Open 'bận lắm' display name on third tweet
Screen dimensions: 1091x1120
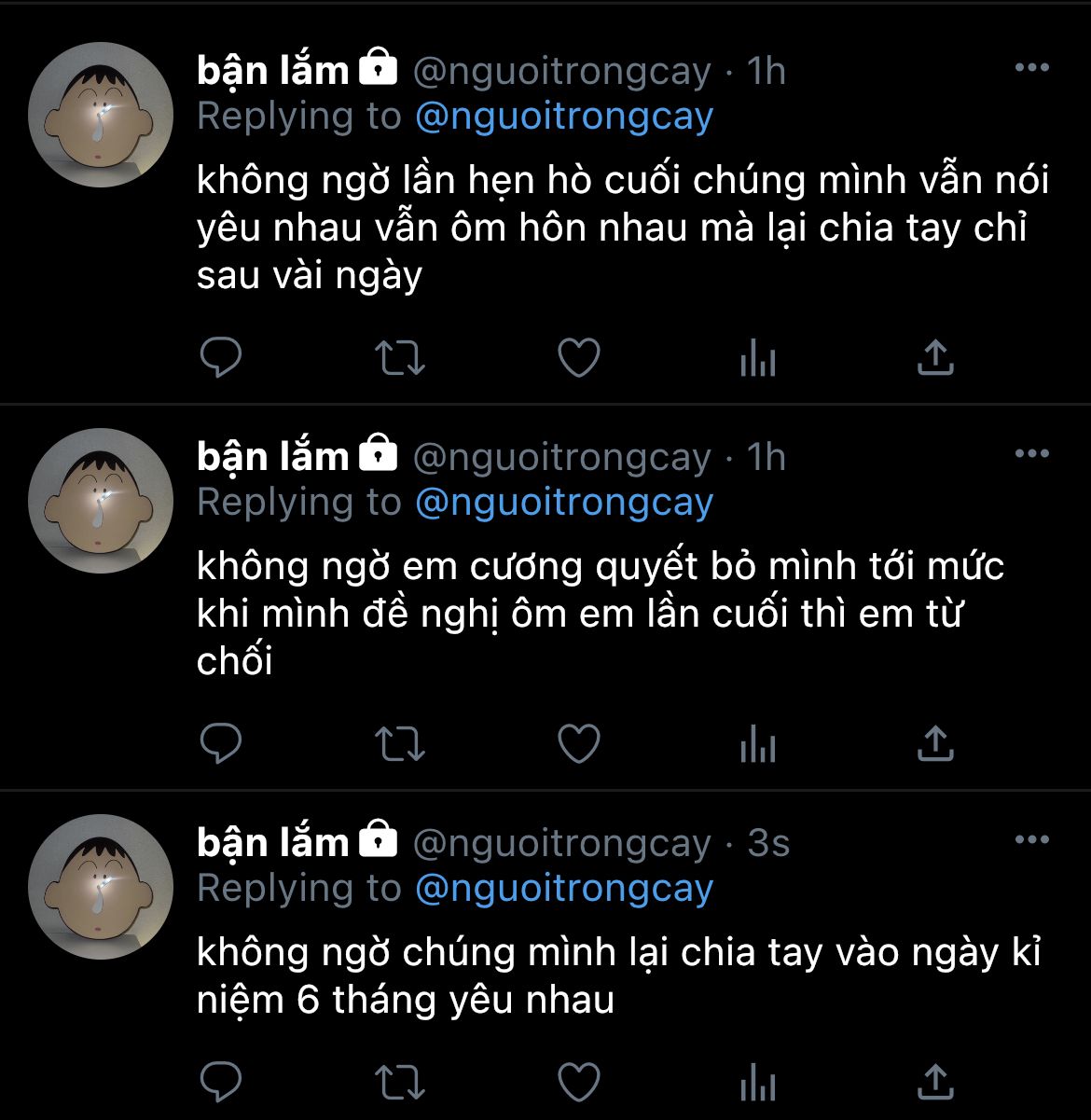coord(272,843)
